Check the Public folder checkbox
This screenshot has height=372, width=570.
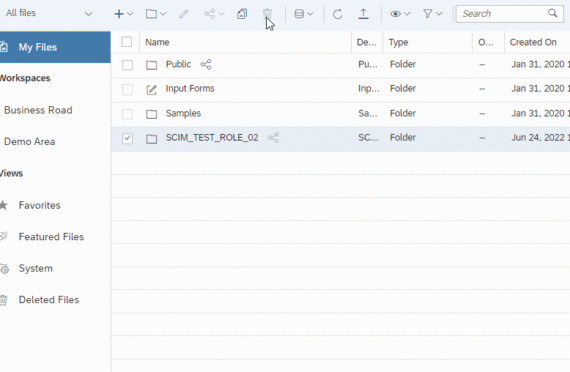point(127,65)
